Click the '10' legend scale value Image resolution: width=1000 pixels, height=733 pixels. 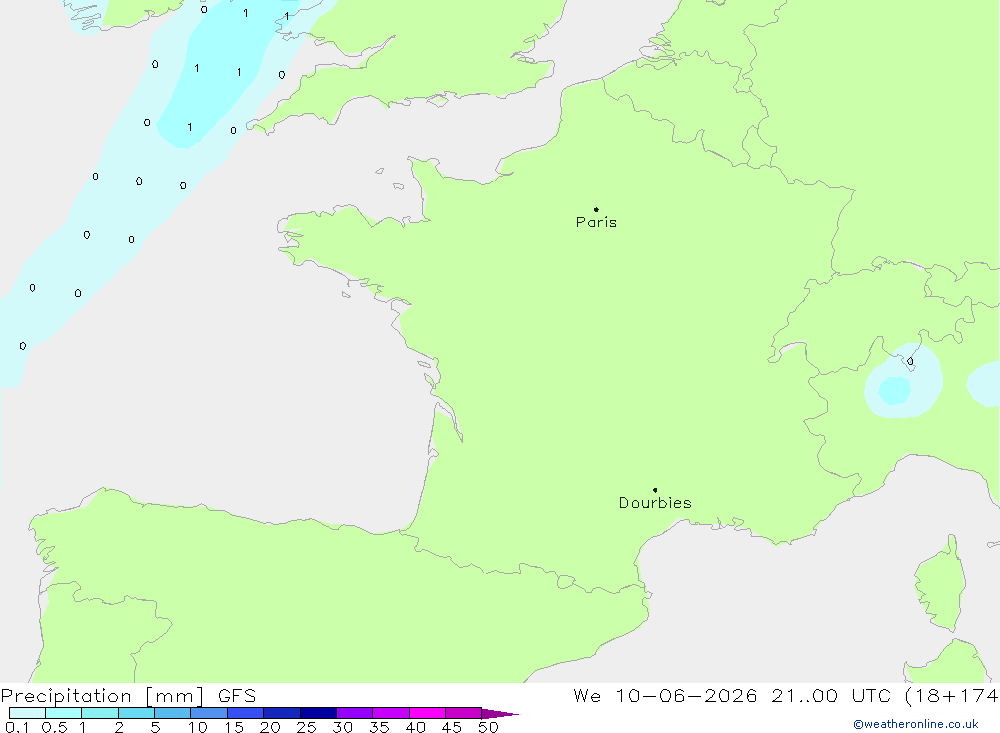click(x=198, y=727)
